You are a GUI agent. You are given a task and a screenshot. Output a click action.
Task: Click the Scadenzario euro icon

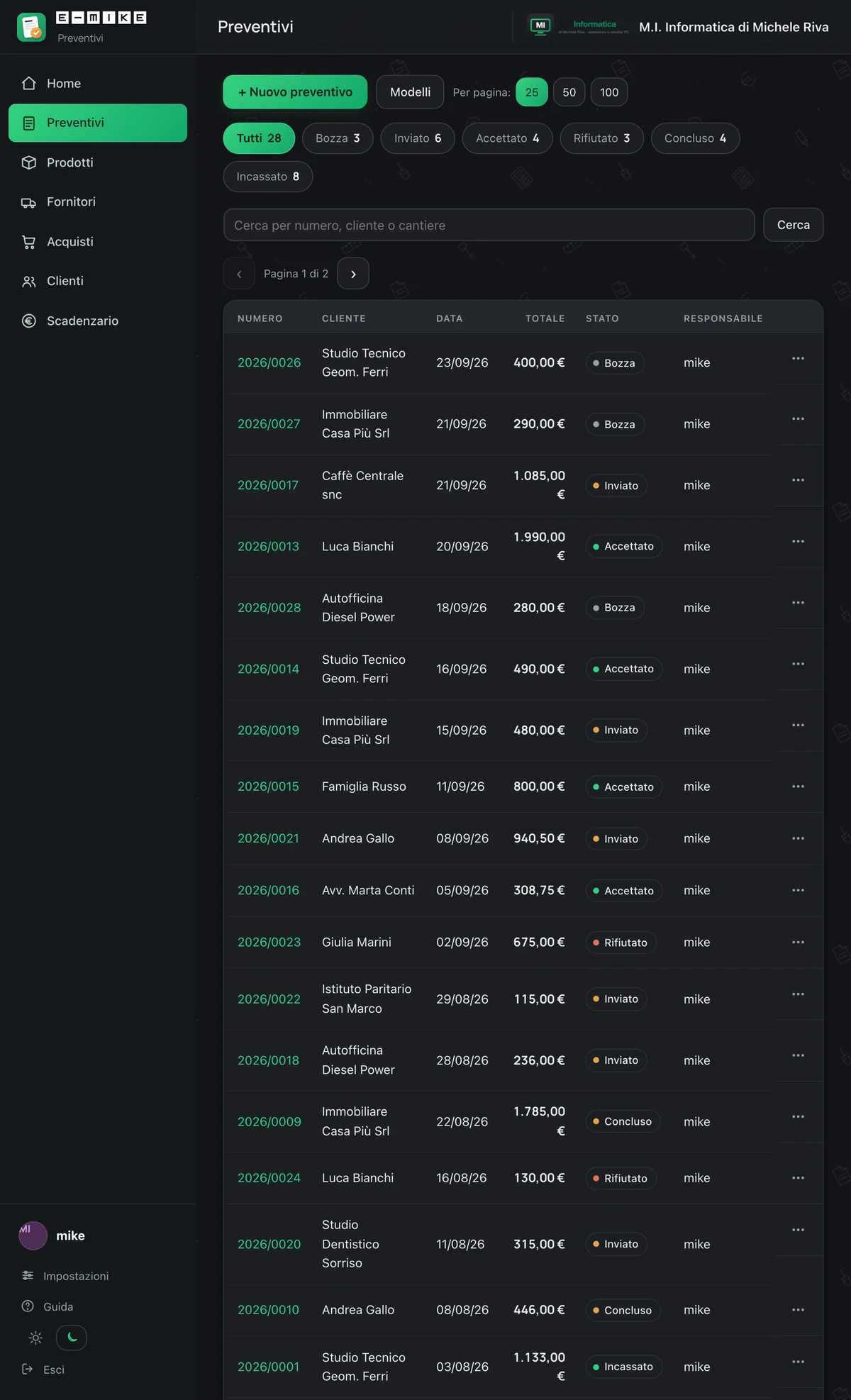coord(28,321)
